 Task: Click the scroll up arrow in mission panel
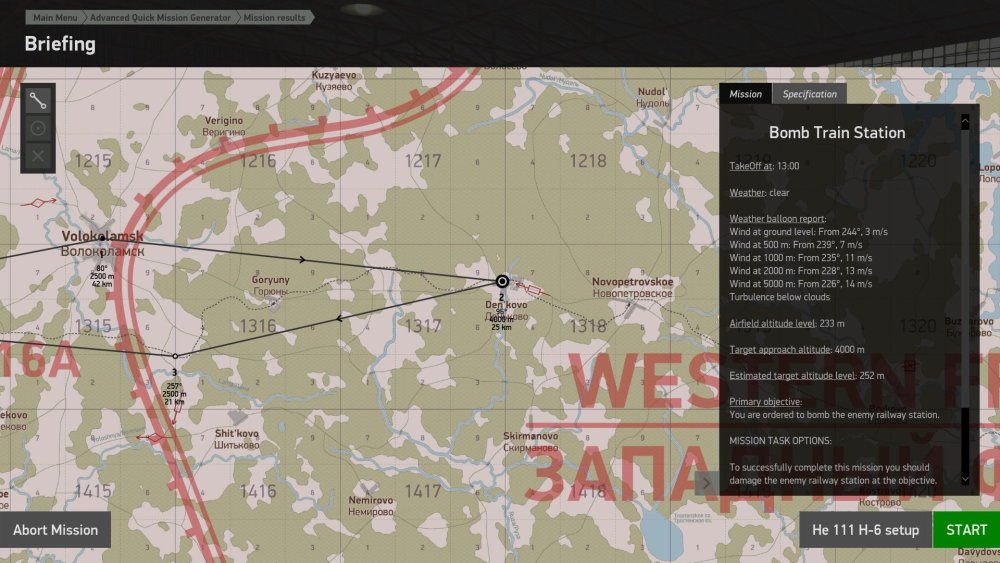(x=965, y=121)
